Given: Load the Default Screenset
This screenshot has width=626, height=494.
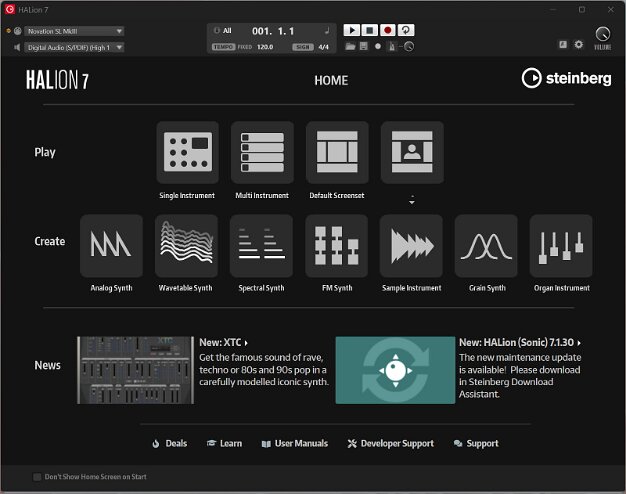Looking at the screenshot, I should (x=337, y=153).
